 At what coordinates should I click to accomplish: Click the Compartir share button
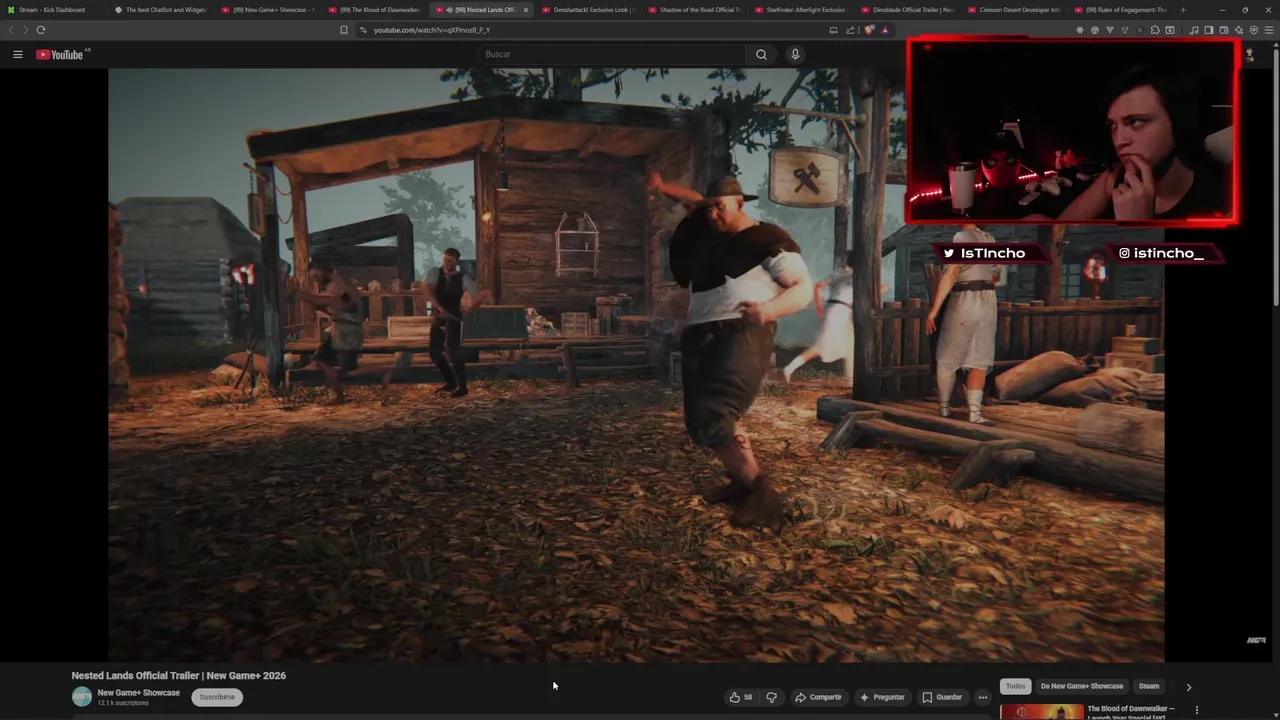pyautogui.click(x=818, y=697)
